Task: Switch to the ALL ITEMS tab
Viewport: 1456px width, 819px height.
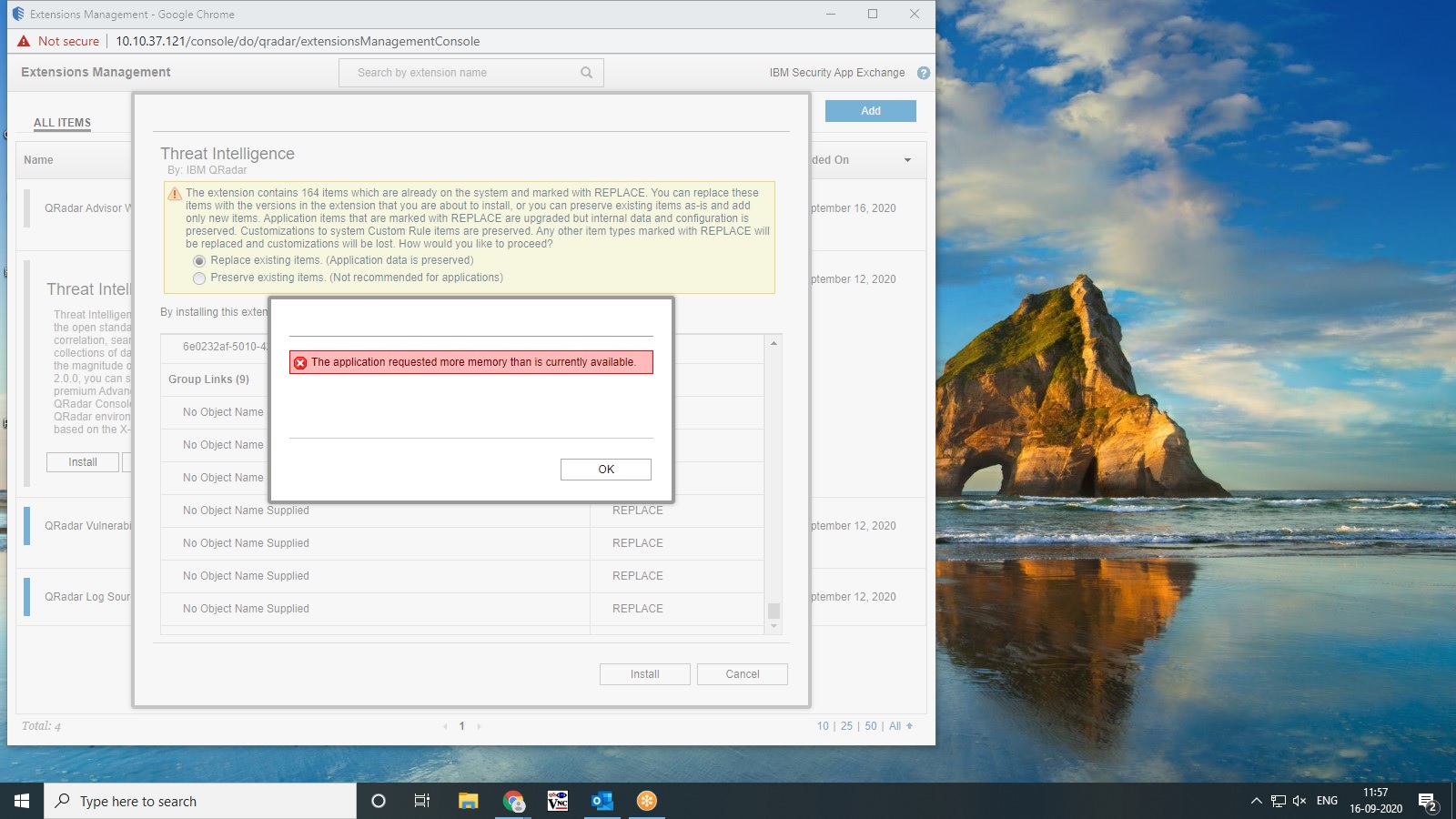Action: (62, 123)
